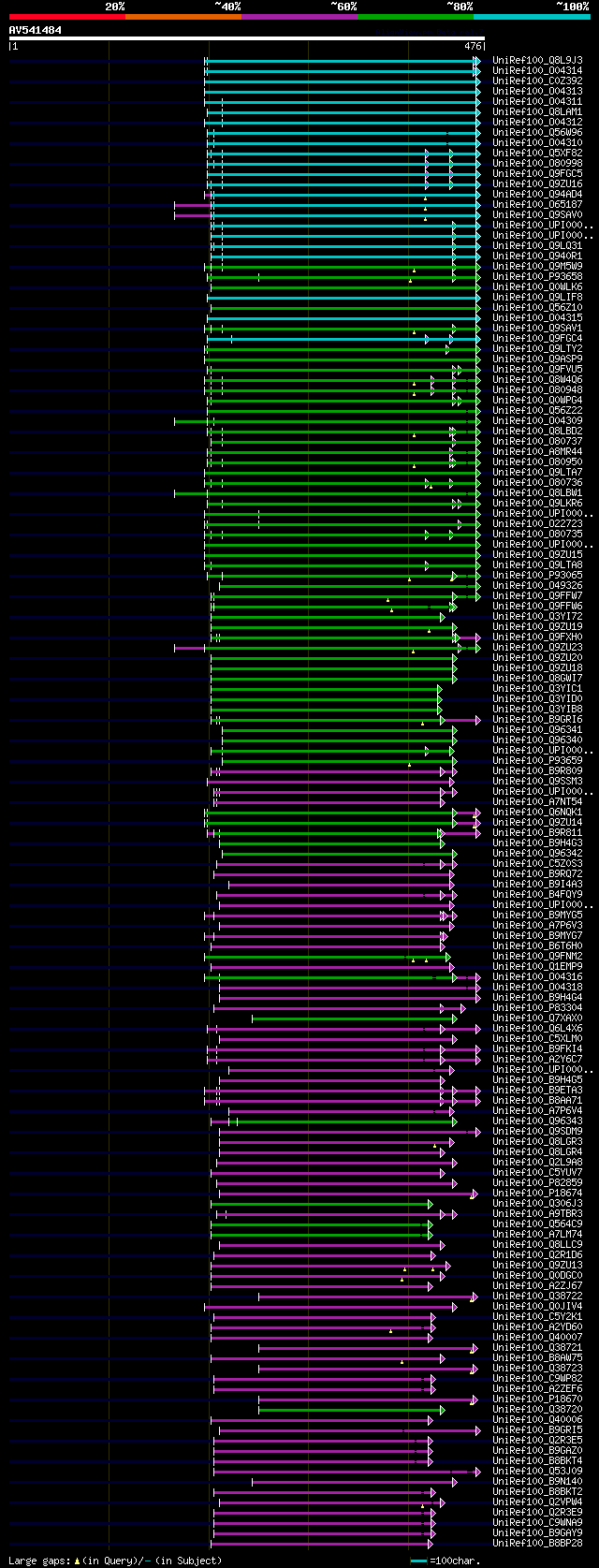Open hit UniRef100_Q5XF82

pos(537,153)
